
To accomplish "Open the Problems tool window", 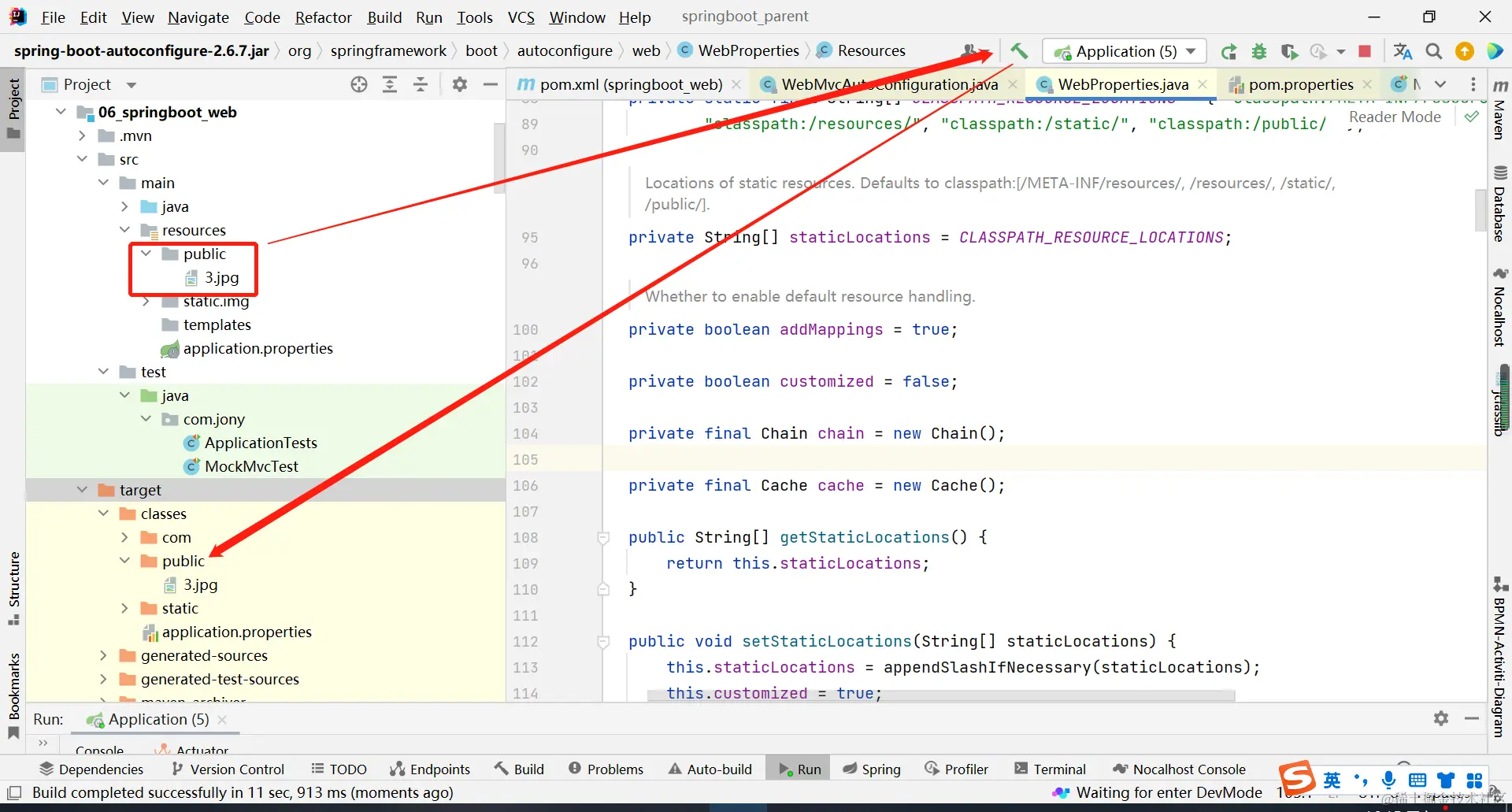I will (x=606, y=769).
